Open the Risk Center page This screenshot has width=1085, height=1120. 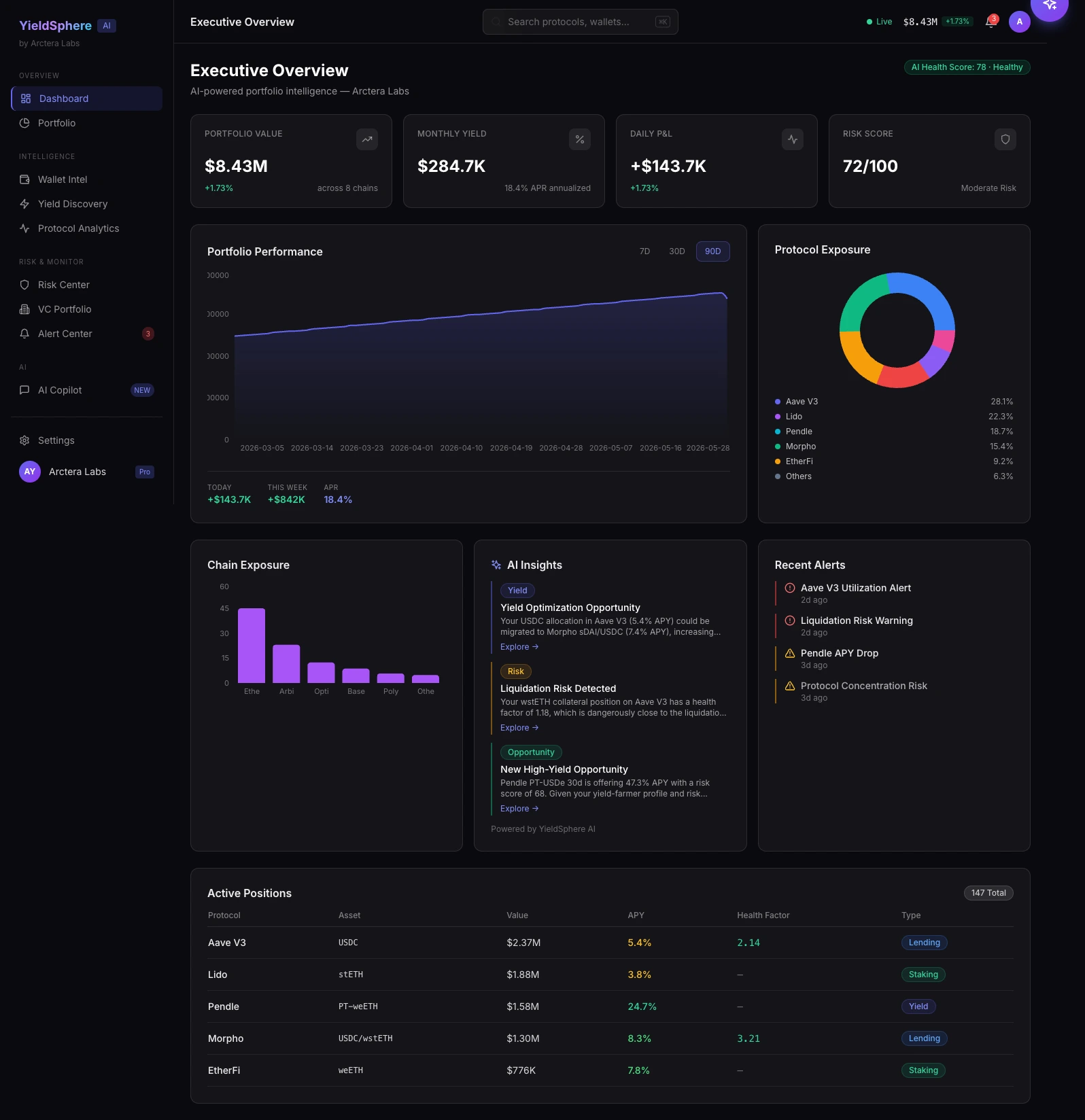coord(86,285)
